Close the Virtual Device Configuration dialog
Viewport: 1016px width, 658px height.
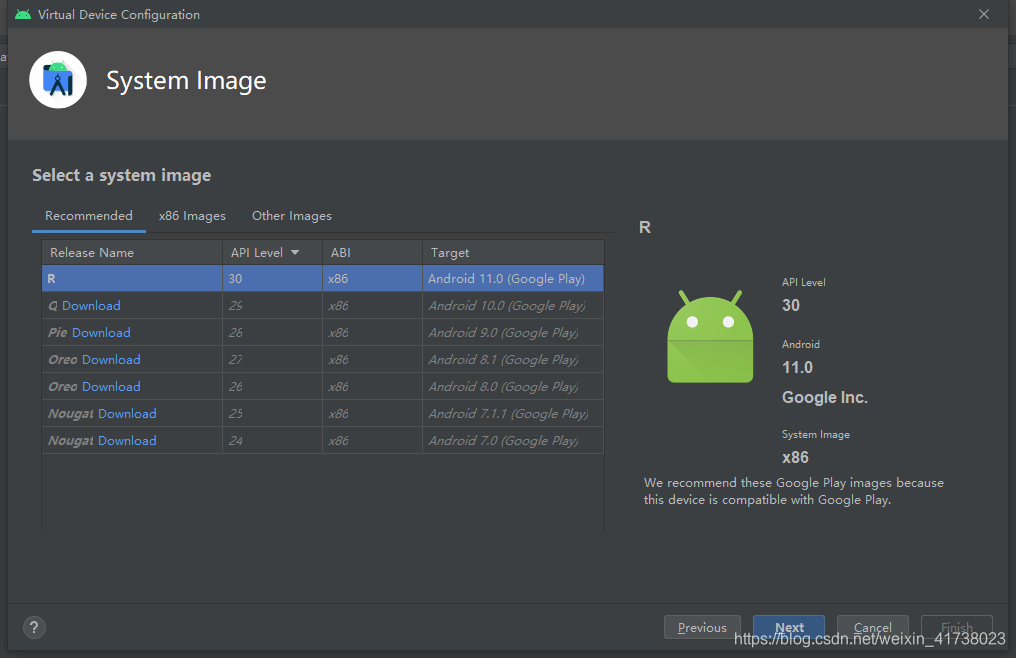984,14
